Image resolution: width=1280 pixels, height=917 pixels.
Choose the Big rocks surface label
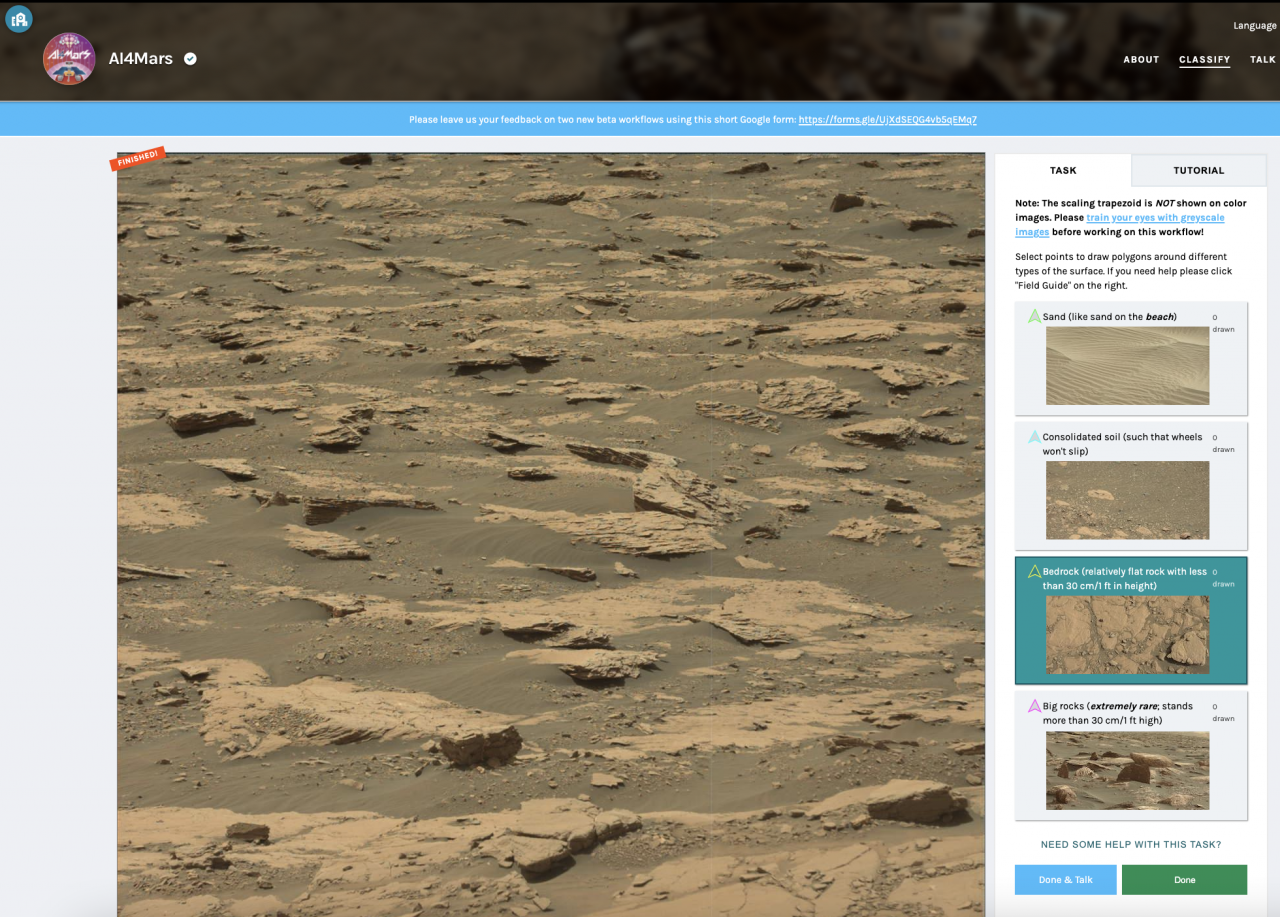[1117, 713]
